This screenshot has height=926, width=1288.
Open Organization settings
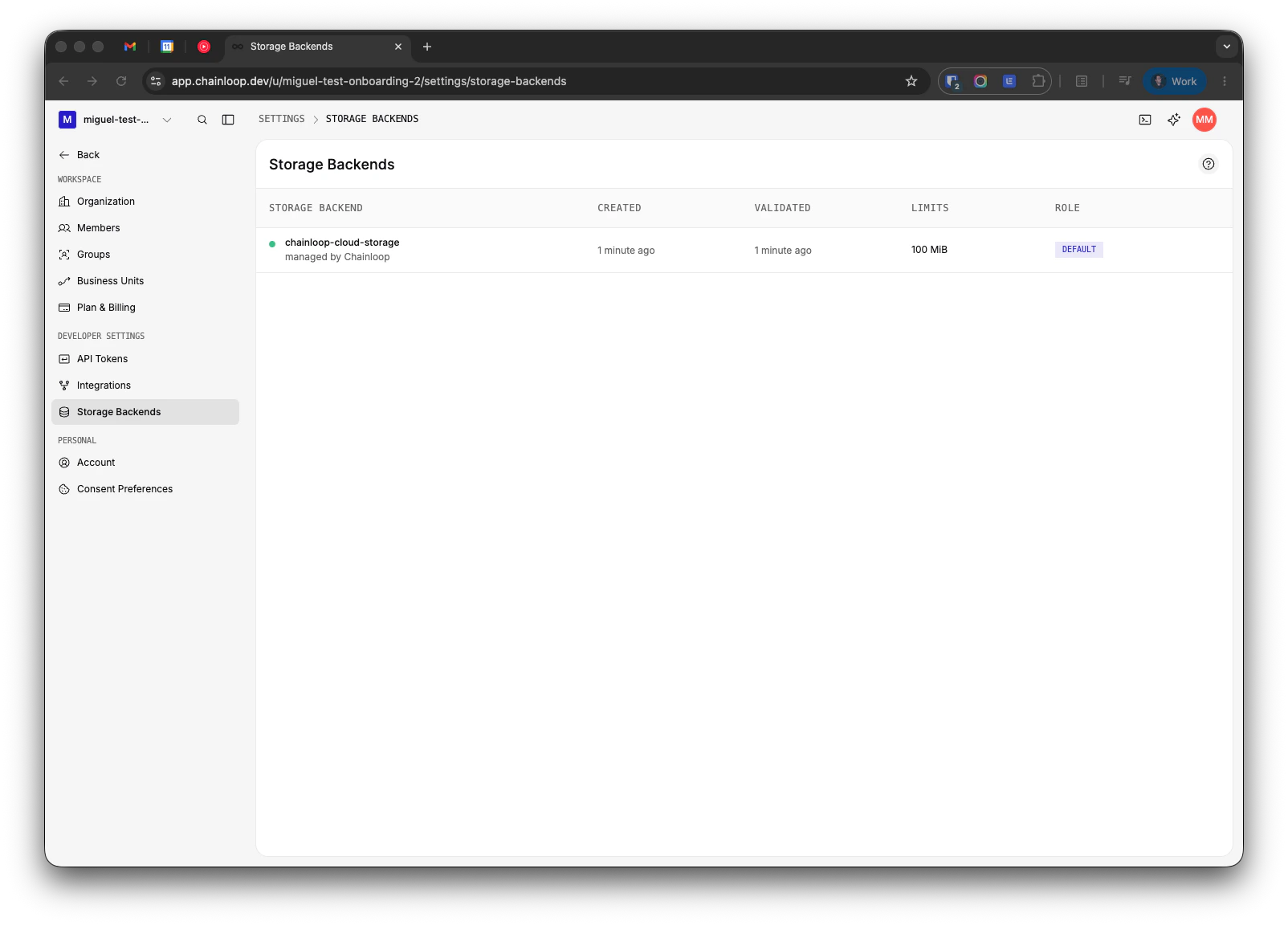pos(145,202)
